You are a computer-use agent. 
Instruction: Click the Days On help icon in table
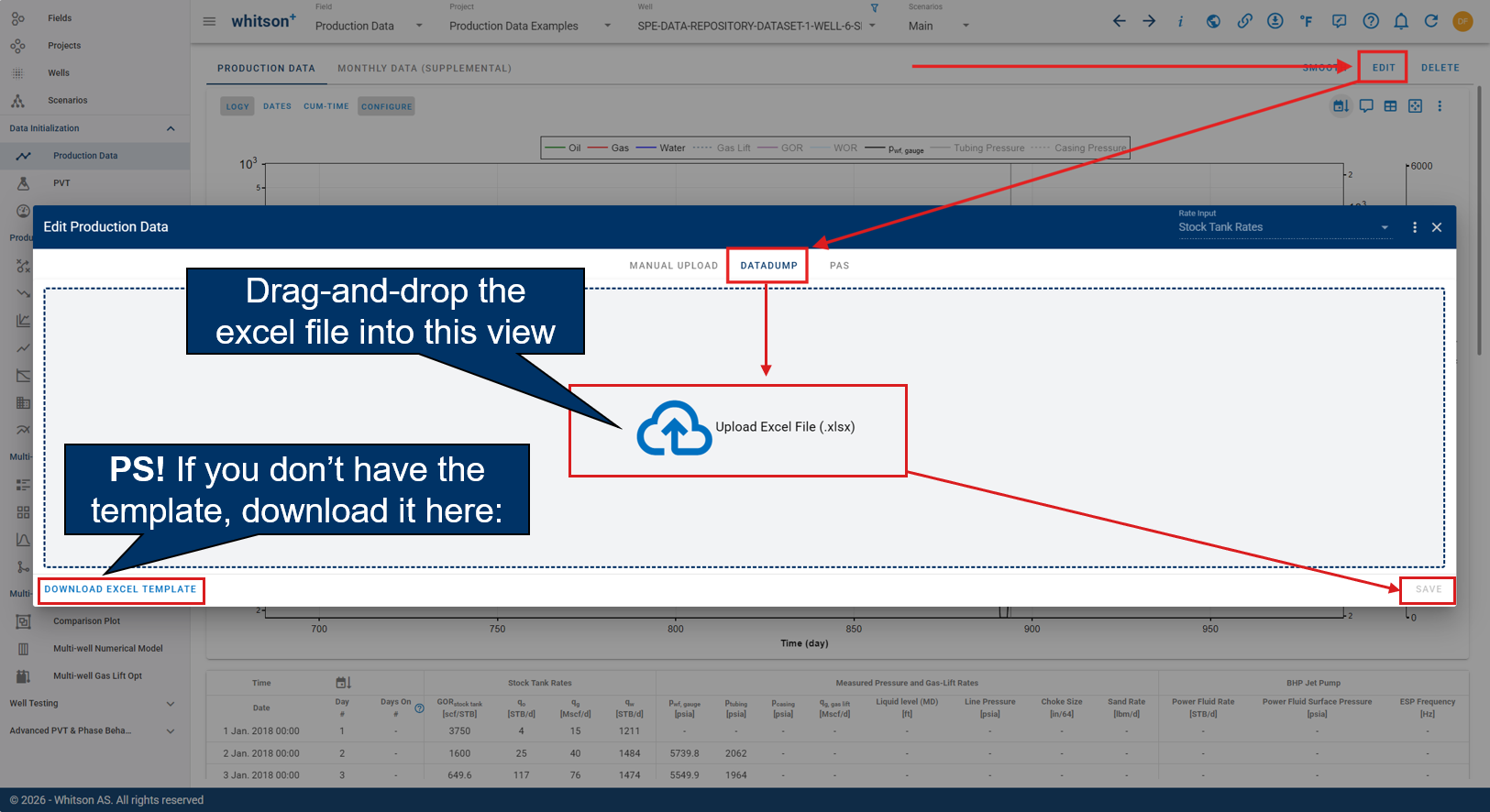[420, 708]
